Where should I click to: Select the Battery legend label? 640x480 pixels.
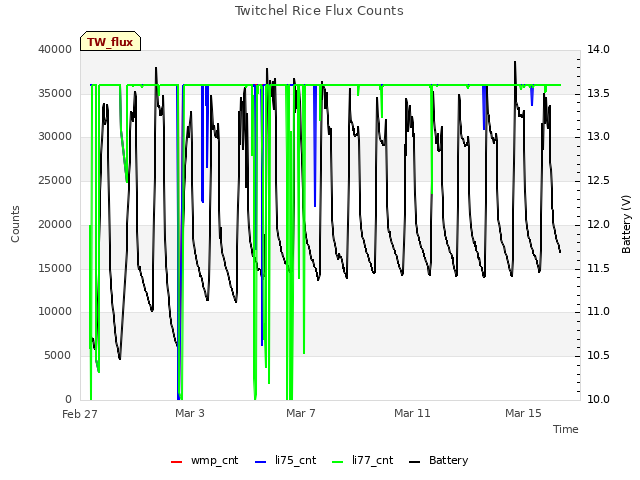click(449, 460)
